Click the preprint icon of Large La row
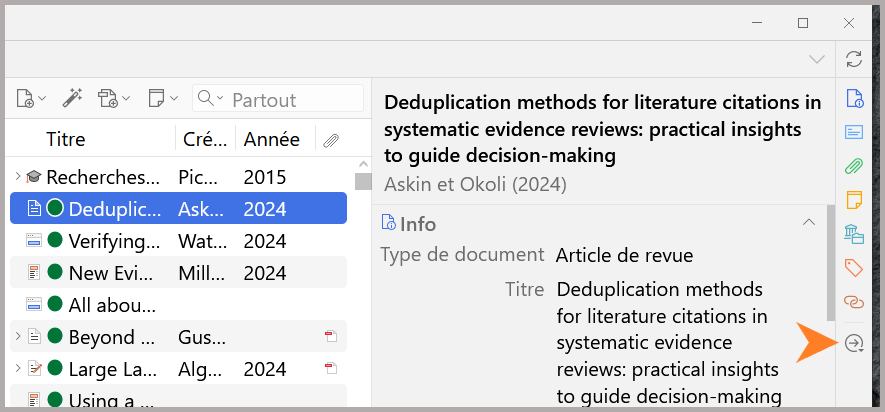This screenshot has height=412, width=885. tap(34, 369)
